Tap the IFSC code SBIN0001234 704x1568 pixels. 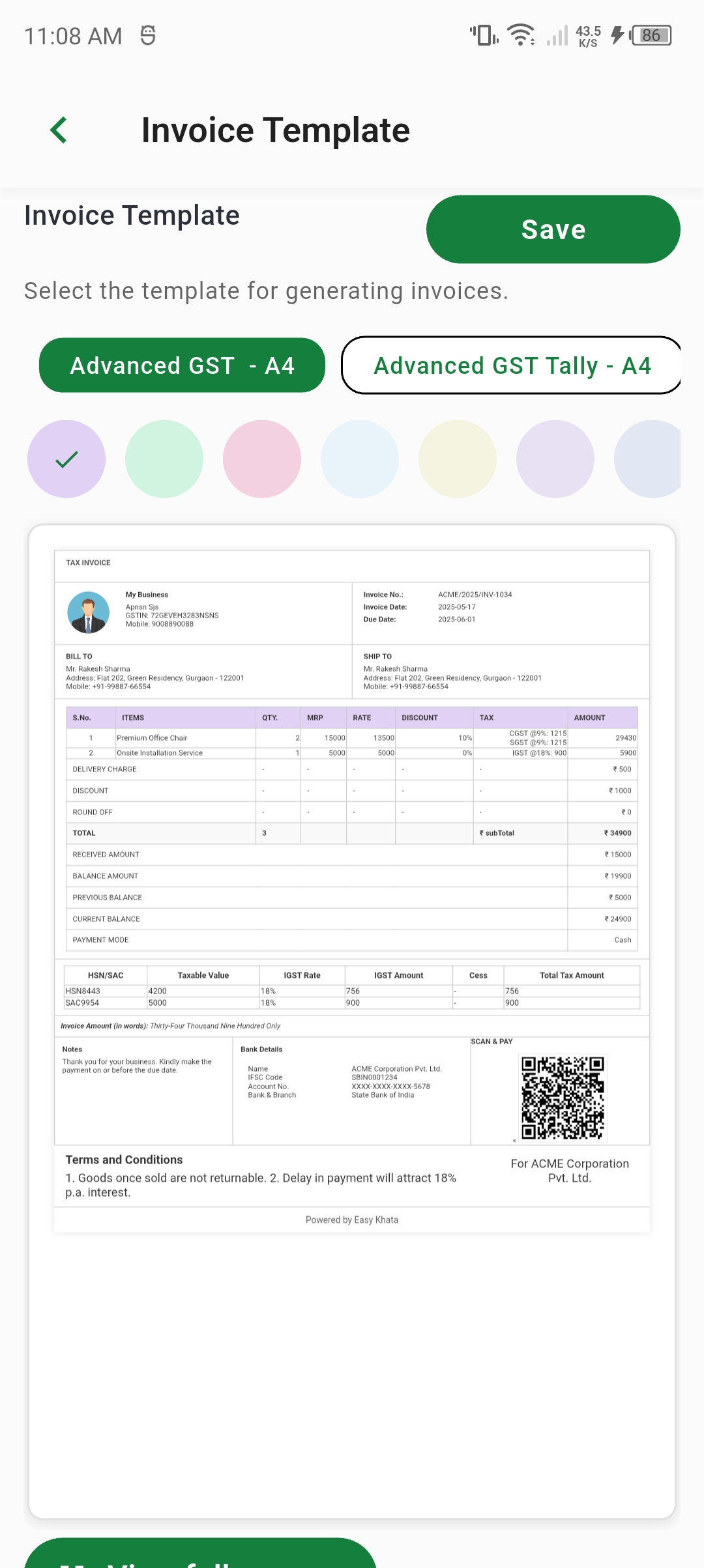[x=374, y=1077]
